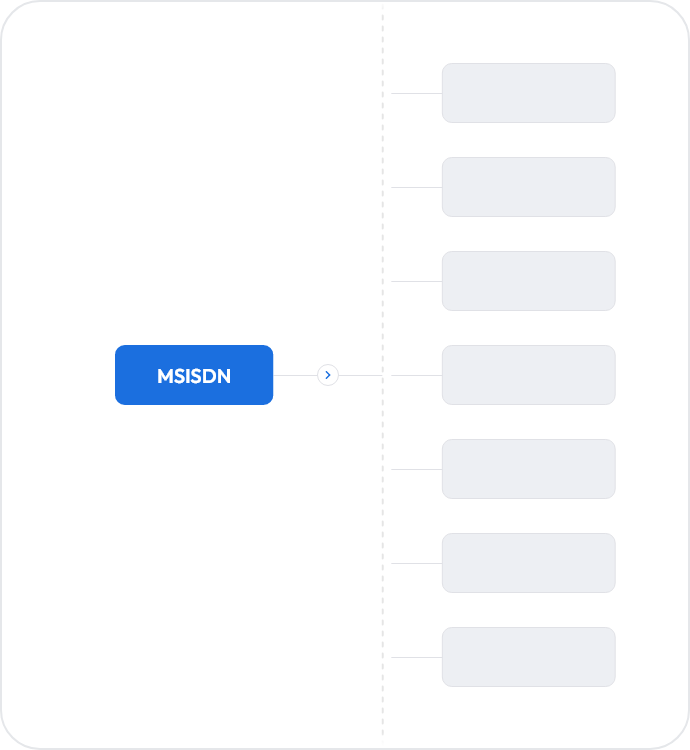Click the vertical dashed divider line
The height and width of the screenshot is (750, 690).
[383, 373]
